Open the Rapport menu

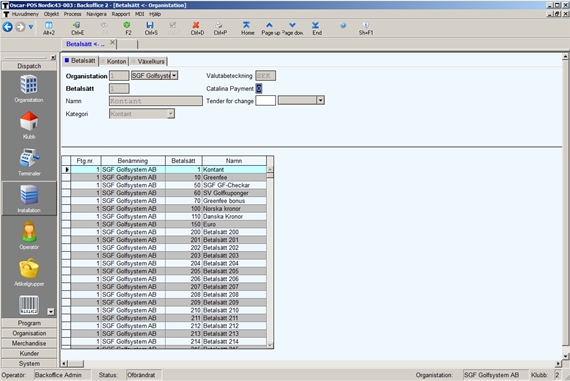click(121, 14)
